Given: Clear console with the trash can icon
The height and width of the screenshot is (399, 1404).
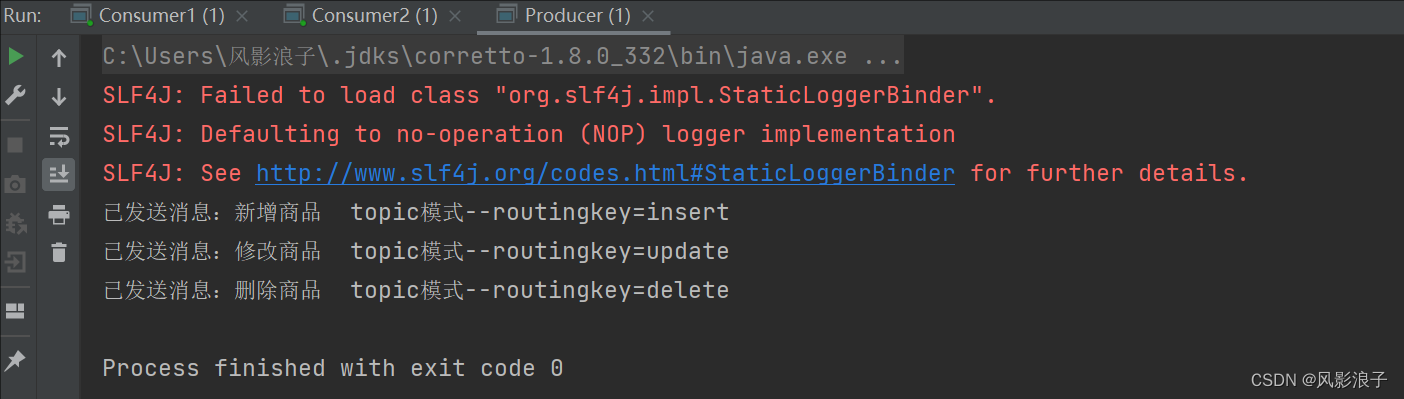Looking at the screenshot, I should [x=59, y=252].
